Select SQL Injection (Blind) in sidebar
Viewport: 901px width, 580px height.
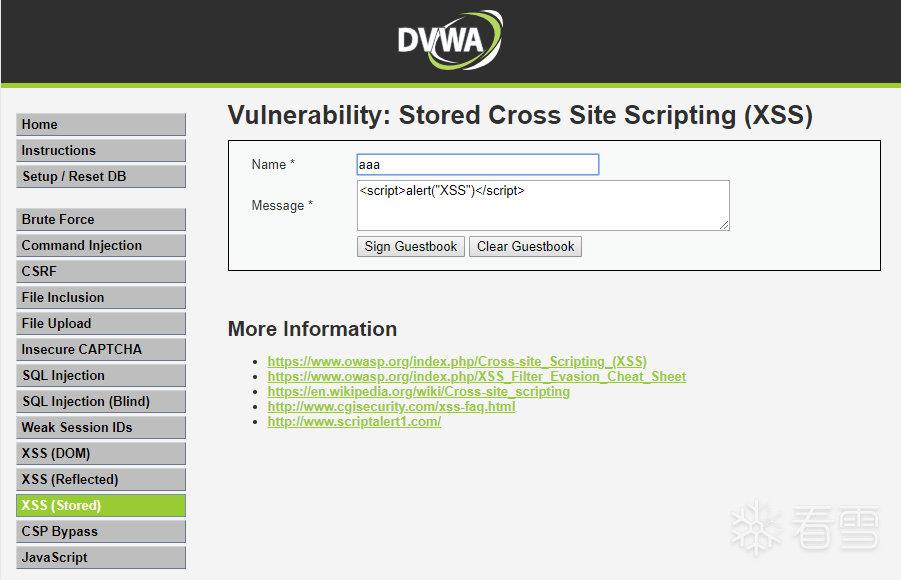[101, 401]
